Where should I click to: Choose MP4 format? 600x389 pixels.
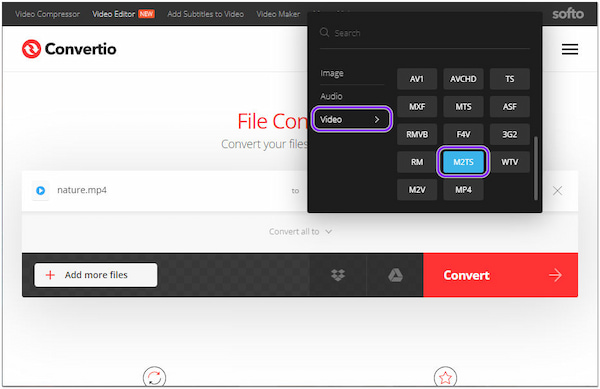point(463,190)
